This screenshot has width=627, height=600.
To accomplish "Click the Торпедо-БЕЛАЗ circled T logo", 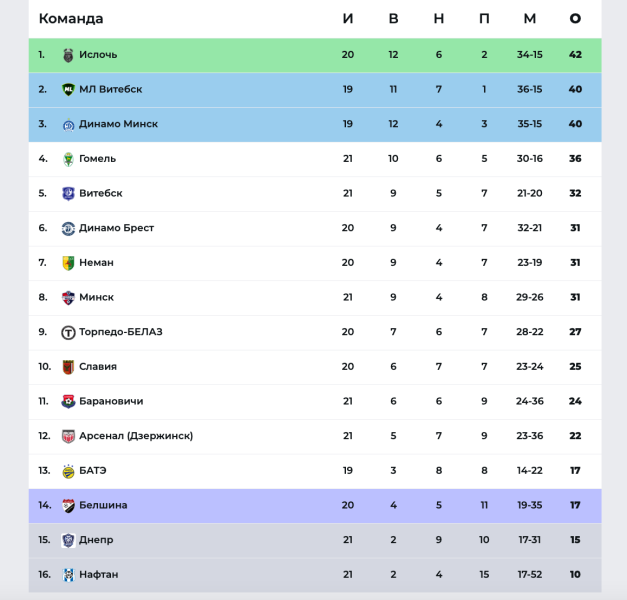I will [68, 332].
